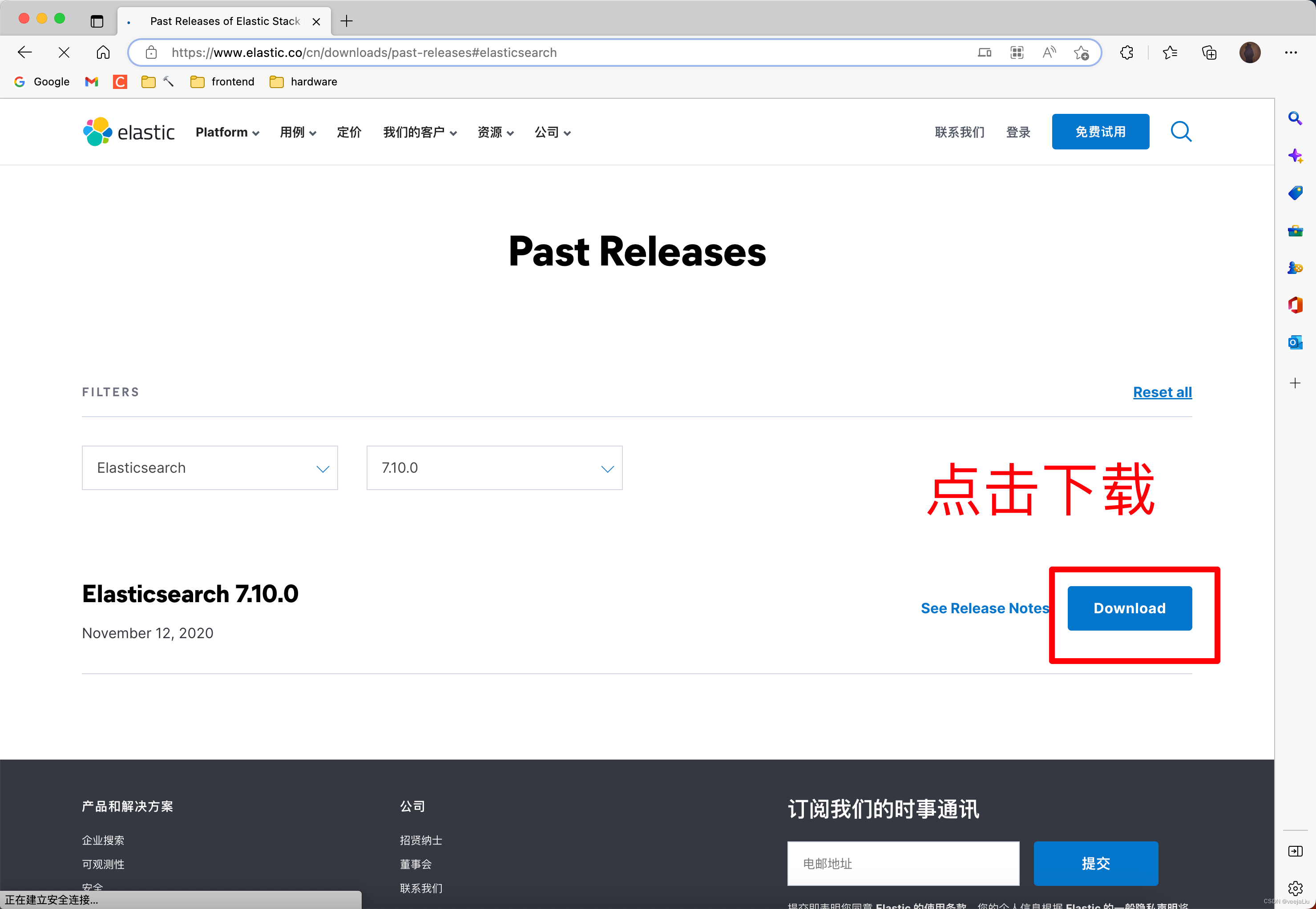Click the extensions puzzle icon
1316x909 pixels.
(1127, 53)
